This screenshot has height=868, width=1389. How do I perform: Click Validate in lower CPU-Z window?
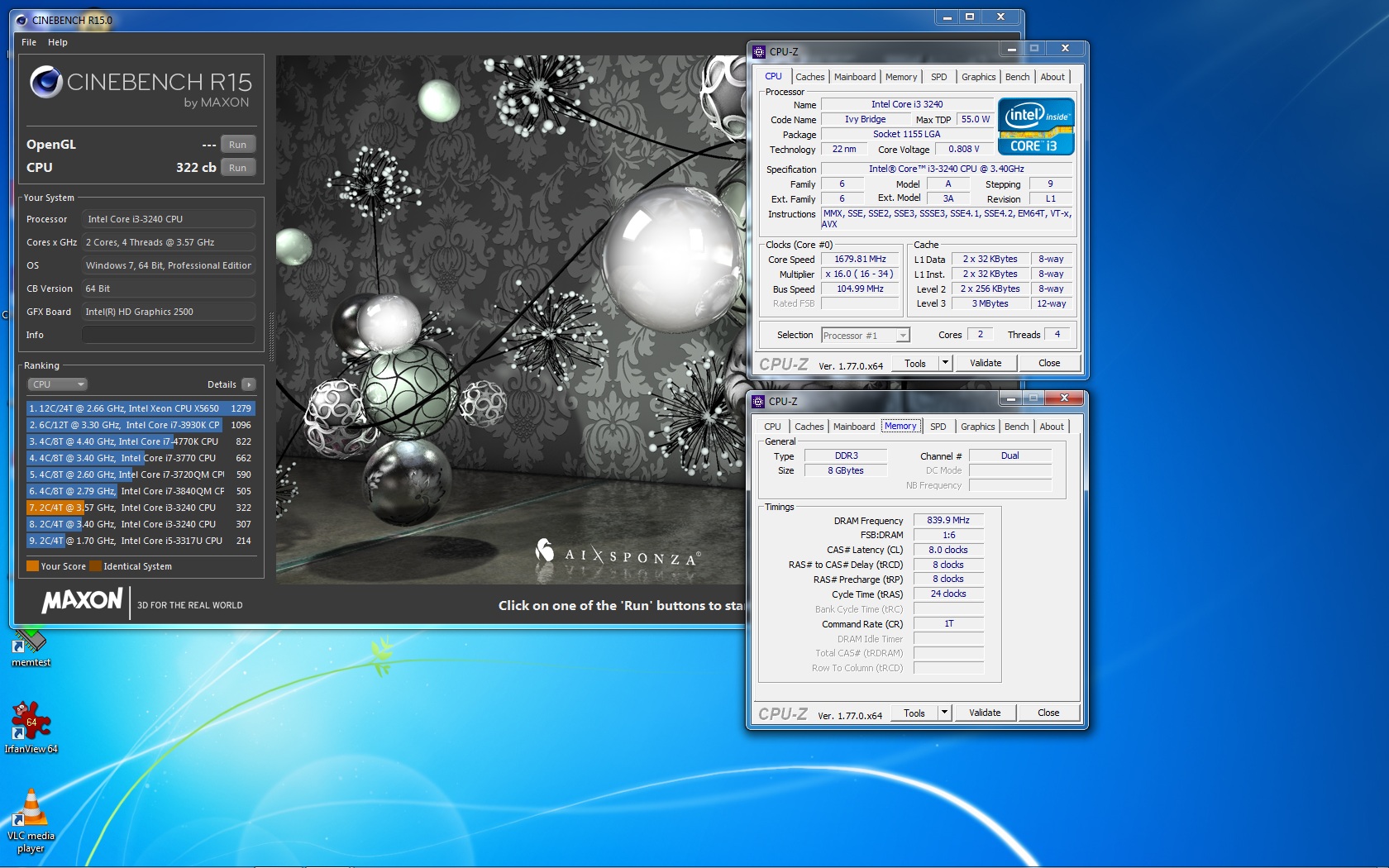click(985, 713)
